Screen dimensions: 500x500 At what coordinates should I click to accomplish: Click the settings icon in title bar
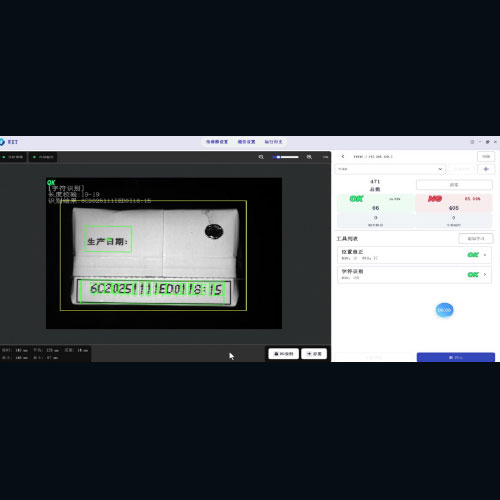click(x=472, y=142)
